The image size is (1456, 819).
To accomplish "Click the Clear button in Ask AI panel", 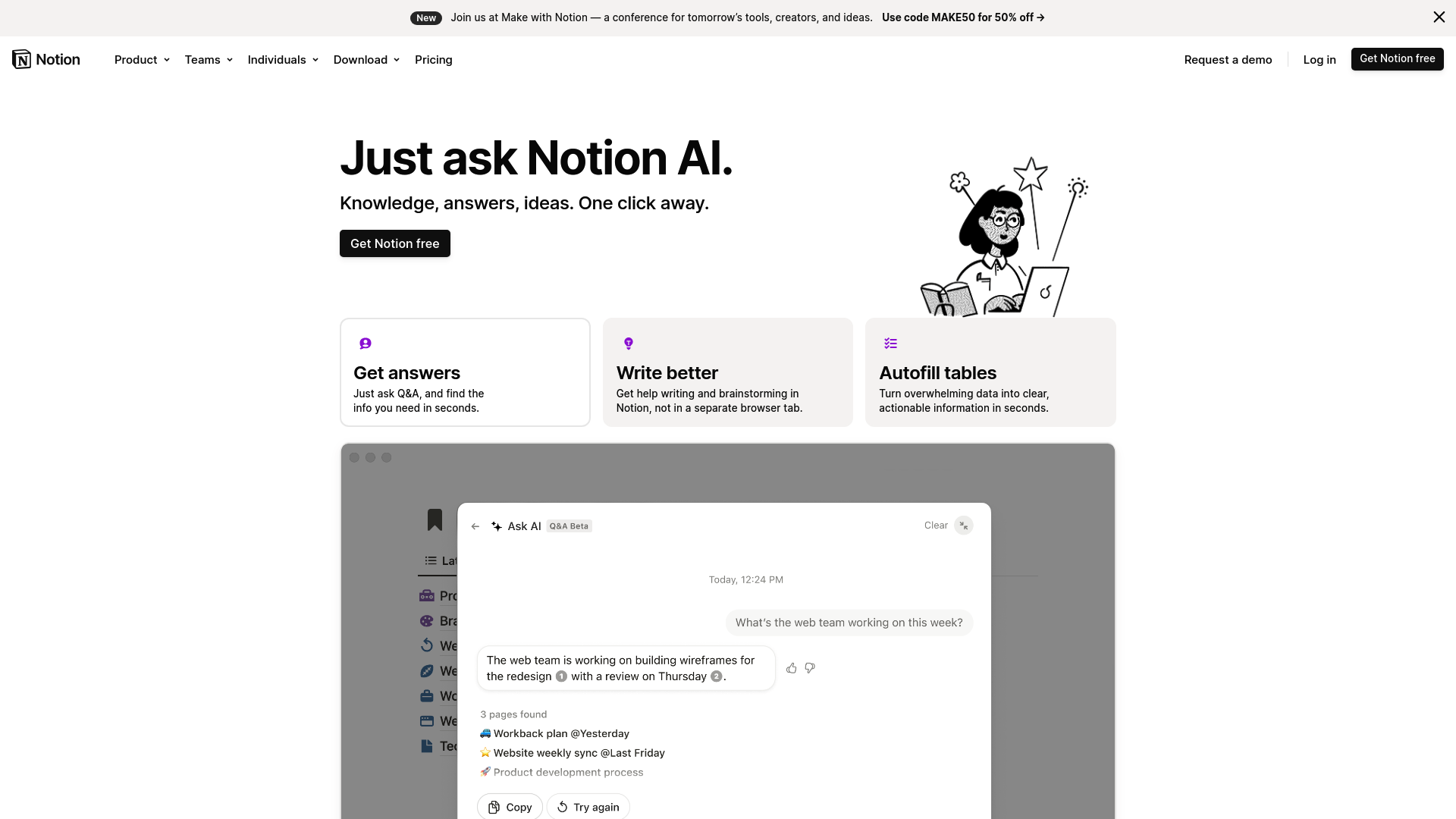I will [x=936, y=524].
